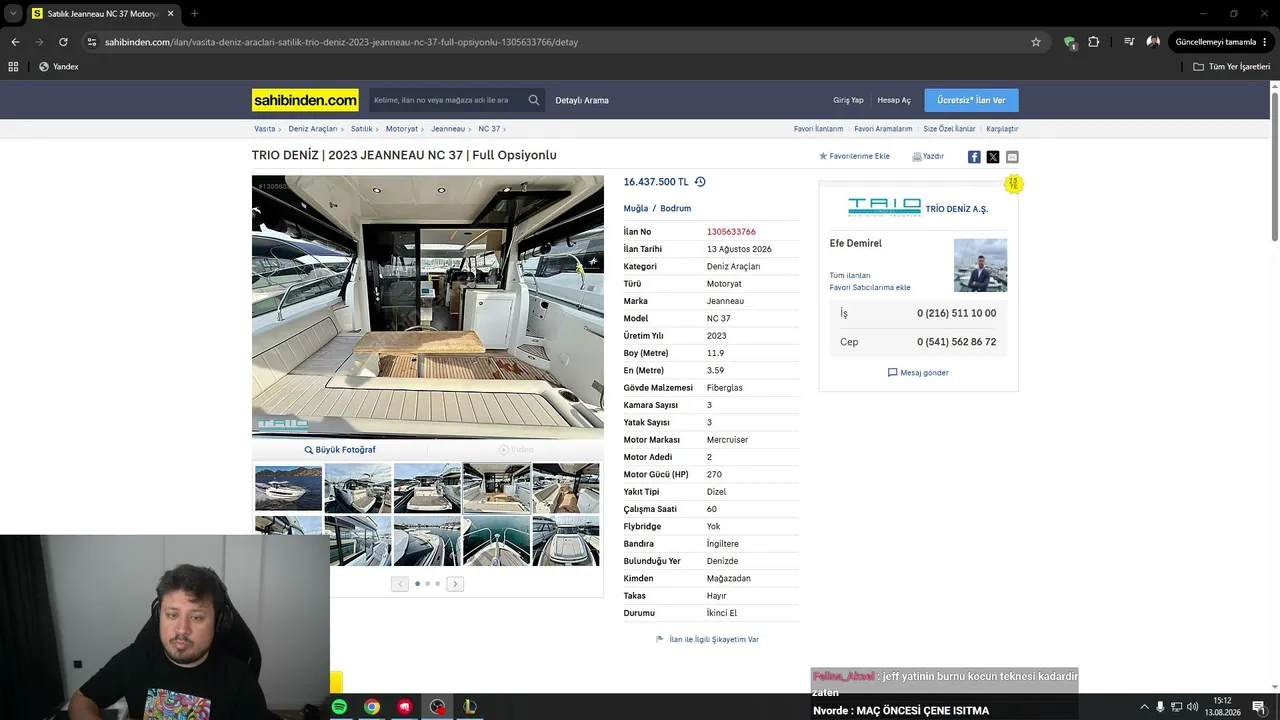Click the search magnifier icon

point(534,100)
